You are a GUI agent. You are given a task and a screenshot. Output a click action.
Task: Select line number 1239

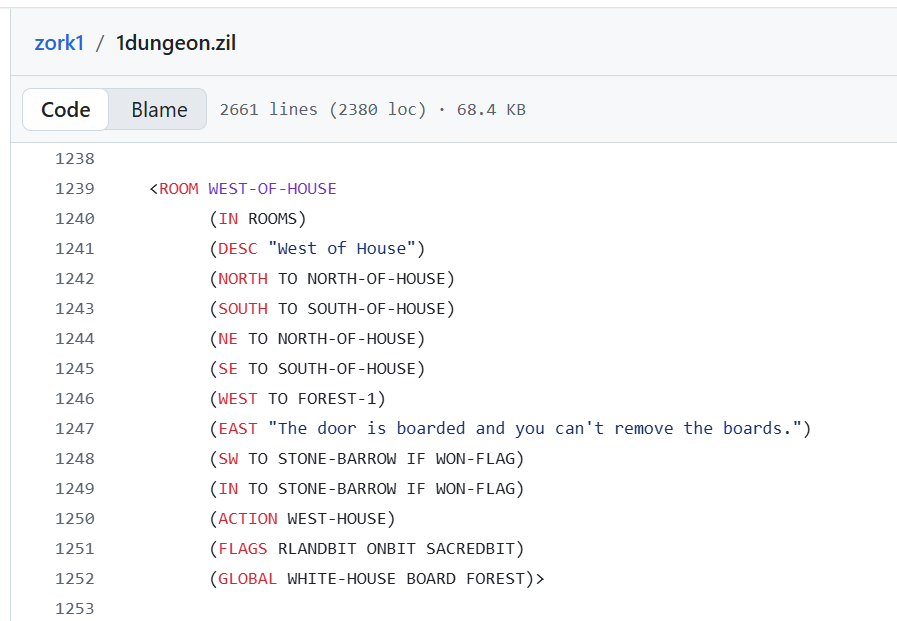(x=74, y=189)
